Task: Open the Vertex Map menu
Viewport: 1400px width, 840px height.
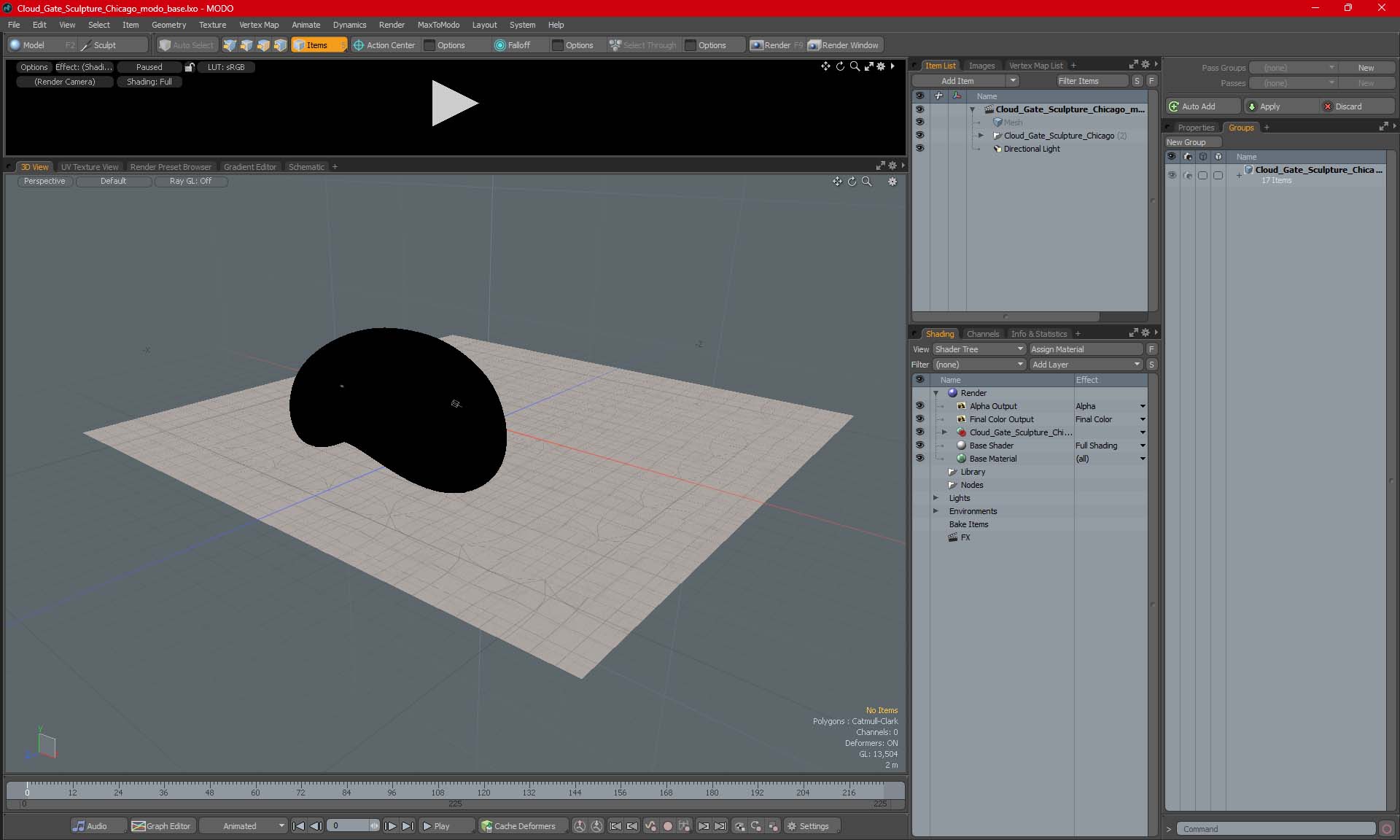Action: (x=259, y=25)
